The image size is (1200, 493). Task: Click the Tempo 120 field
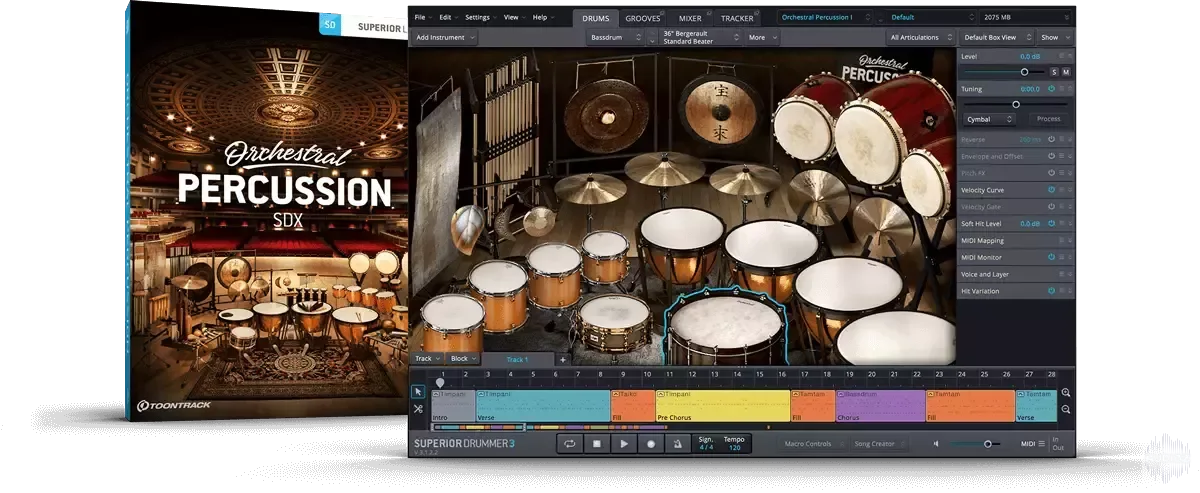734,443
